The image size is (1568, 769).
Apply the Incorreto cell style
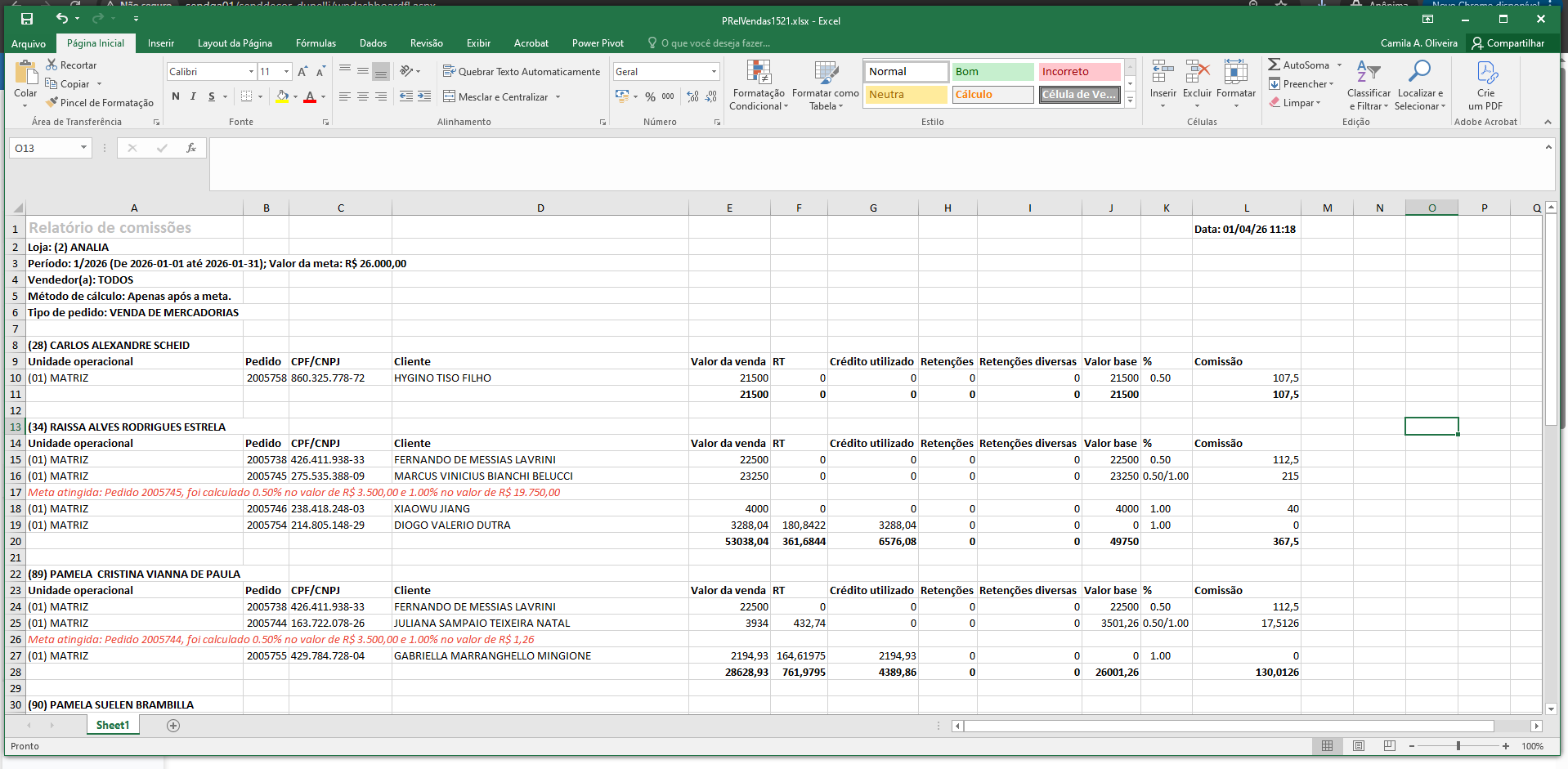pos(1079,72)
